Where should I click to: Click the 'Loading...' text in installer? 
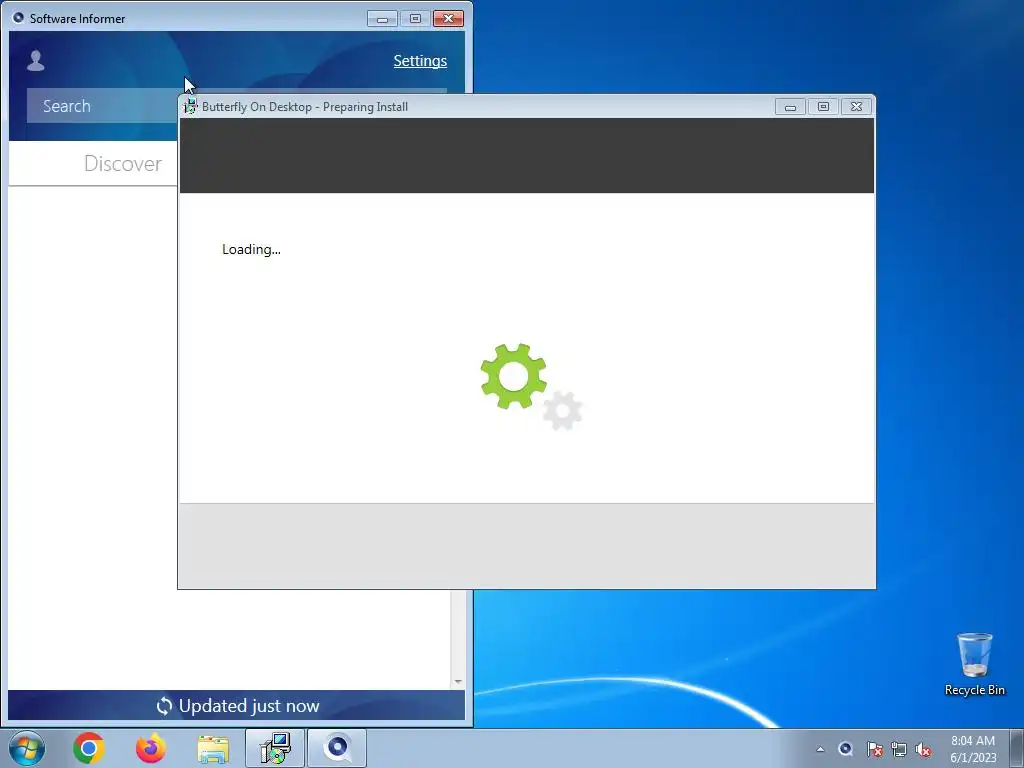click(x=251, y=249)
